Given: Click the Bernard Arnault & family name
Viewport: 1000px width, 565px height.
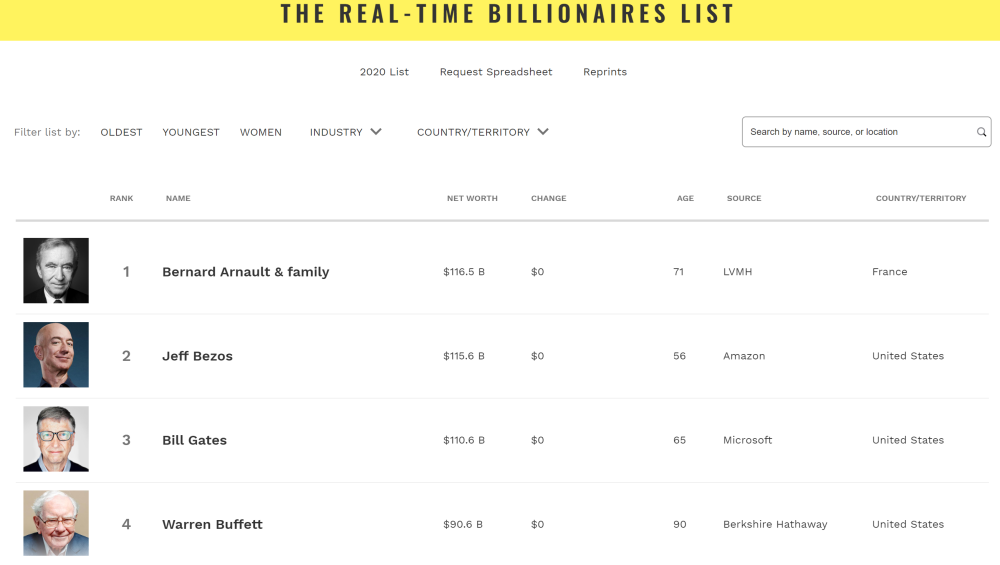Looking at the screenshot, I should click(x=245, y=272).
